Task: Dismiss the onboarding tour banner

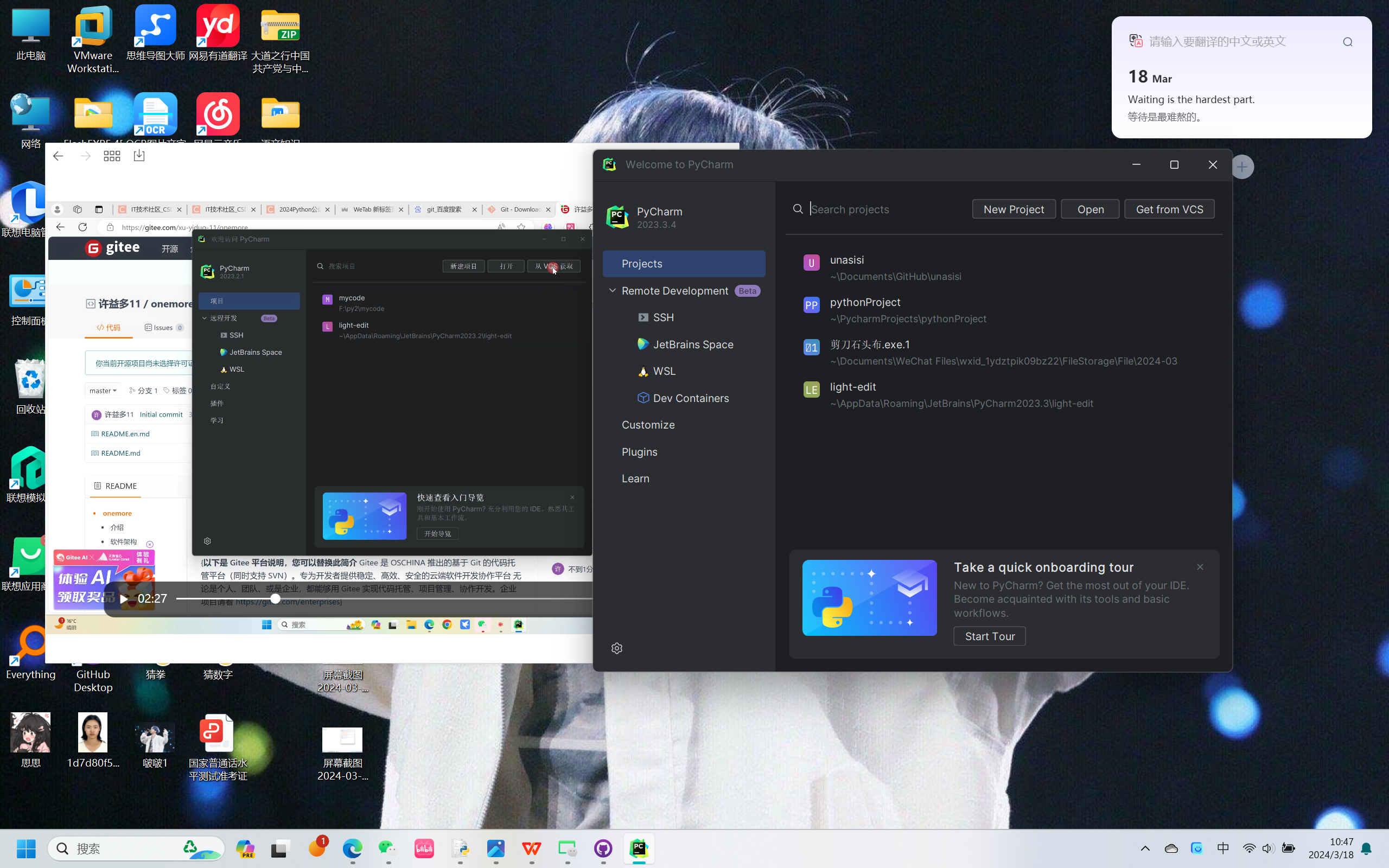Action: (x=1200, y=567)
